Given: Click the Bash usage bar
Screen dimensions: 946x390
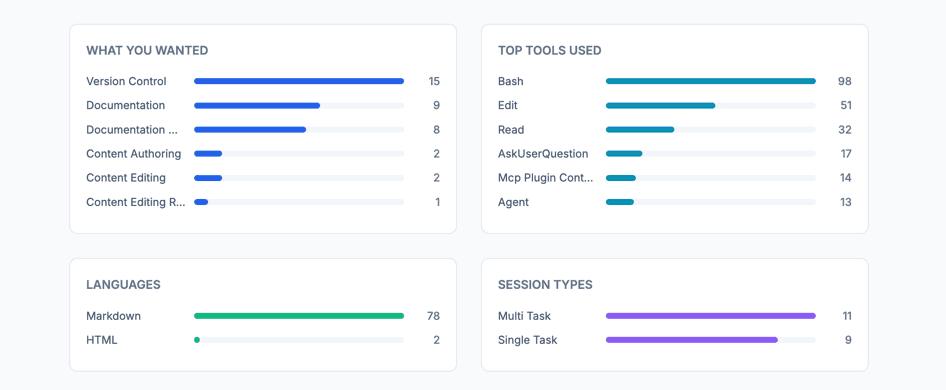Looking at the screenshot, I should click(x=711, y=81).
